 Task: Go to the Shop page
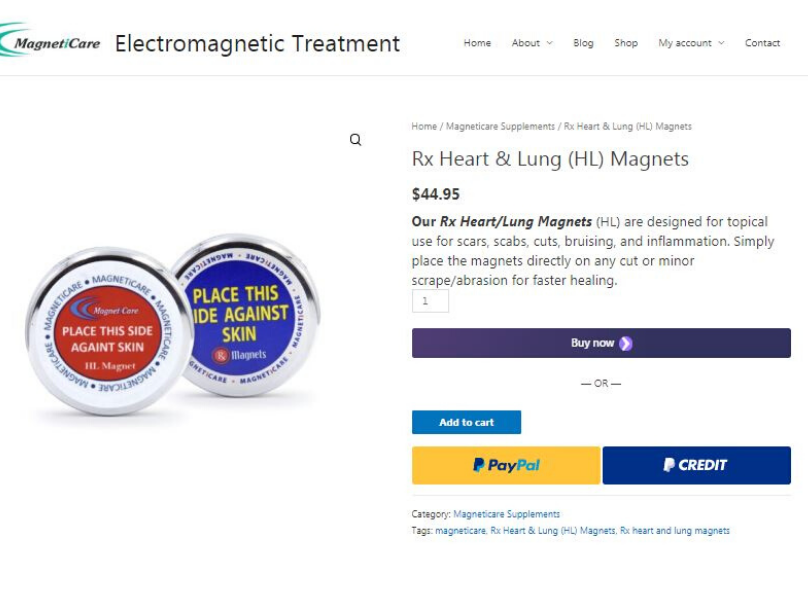[x=626, y=43]
